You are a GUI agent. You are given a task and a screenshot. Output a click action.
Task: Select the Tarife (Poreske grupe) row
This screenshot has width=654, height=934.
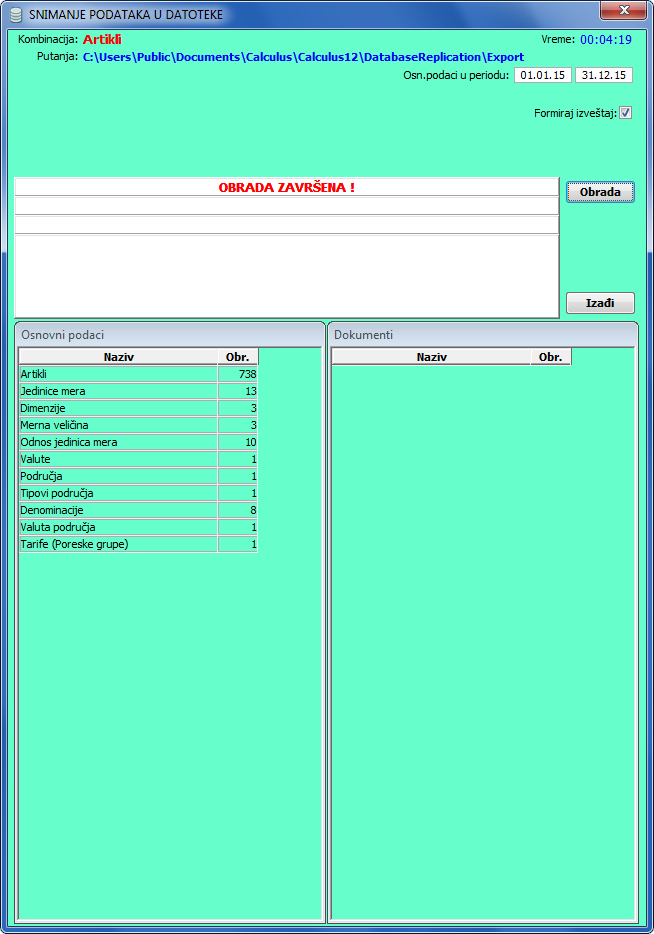118,544
